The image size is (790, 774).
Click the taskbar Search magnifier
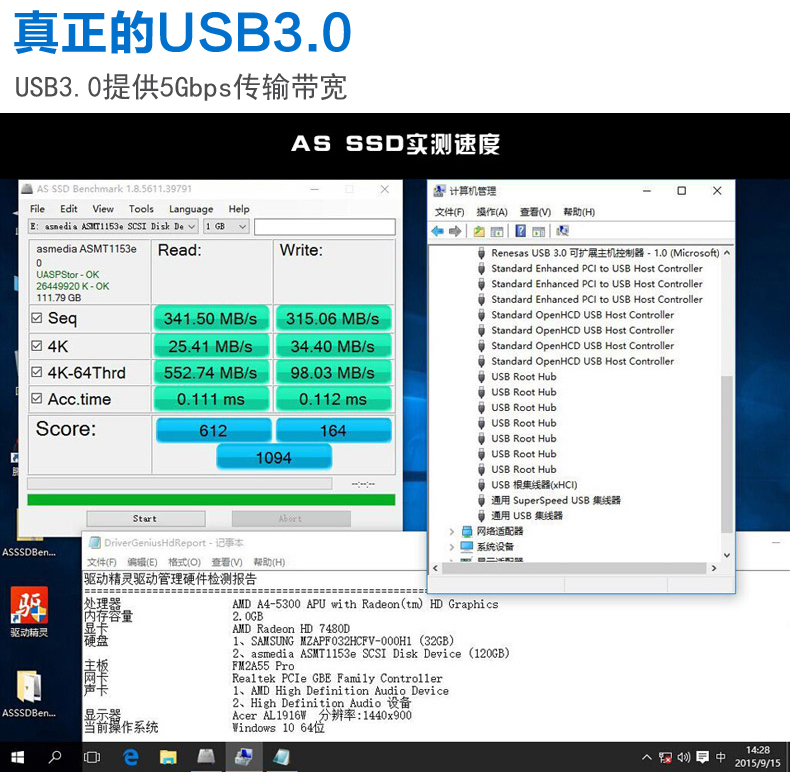point(55,757)
